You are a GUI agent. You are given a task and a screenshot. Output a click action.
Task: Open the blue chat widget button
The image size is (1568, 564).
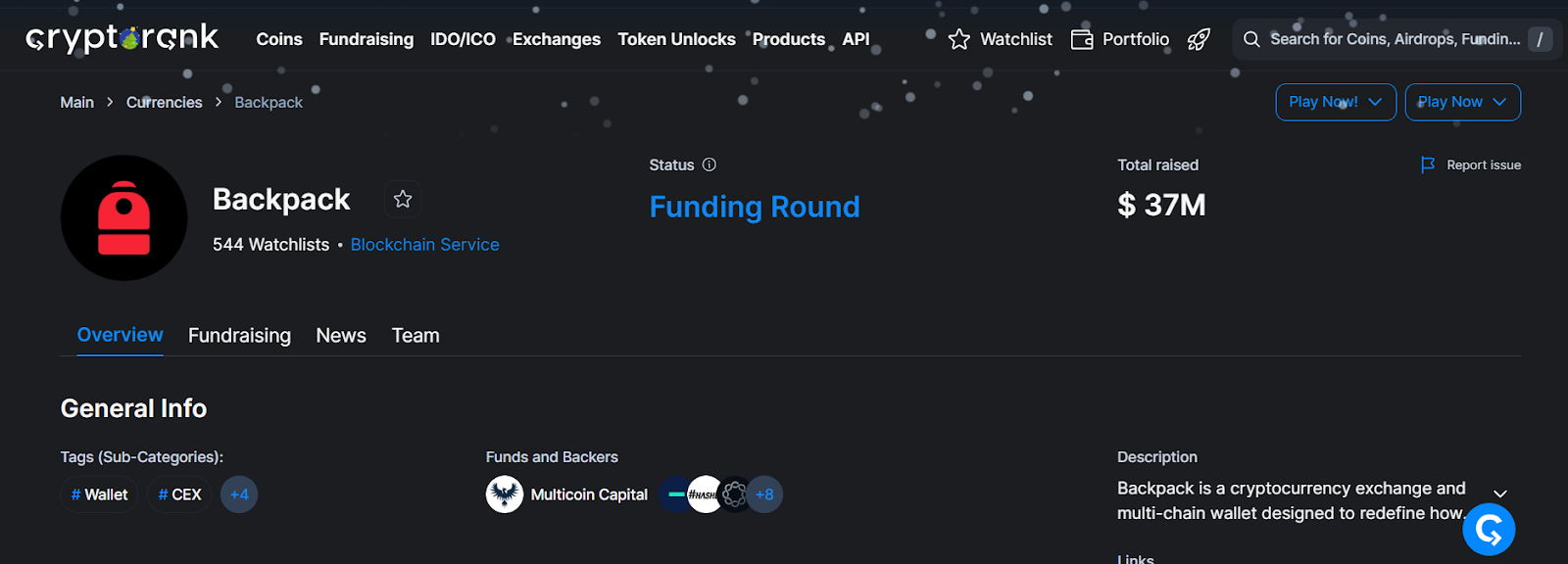[1489, 530]
